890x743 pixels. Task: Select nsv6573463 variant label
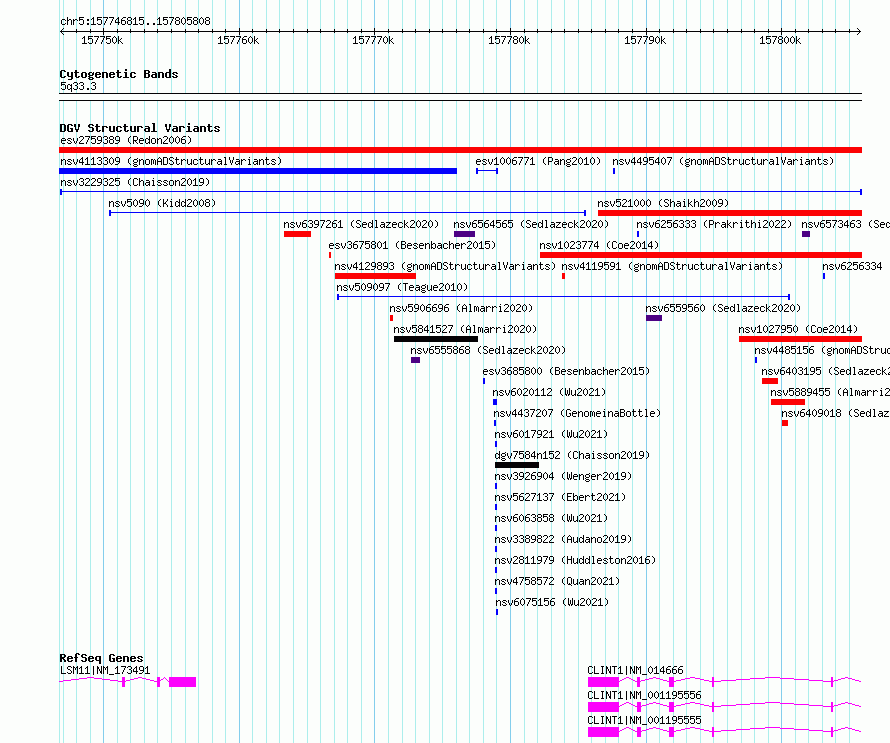coord(845,224)
